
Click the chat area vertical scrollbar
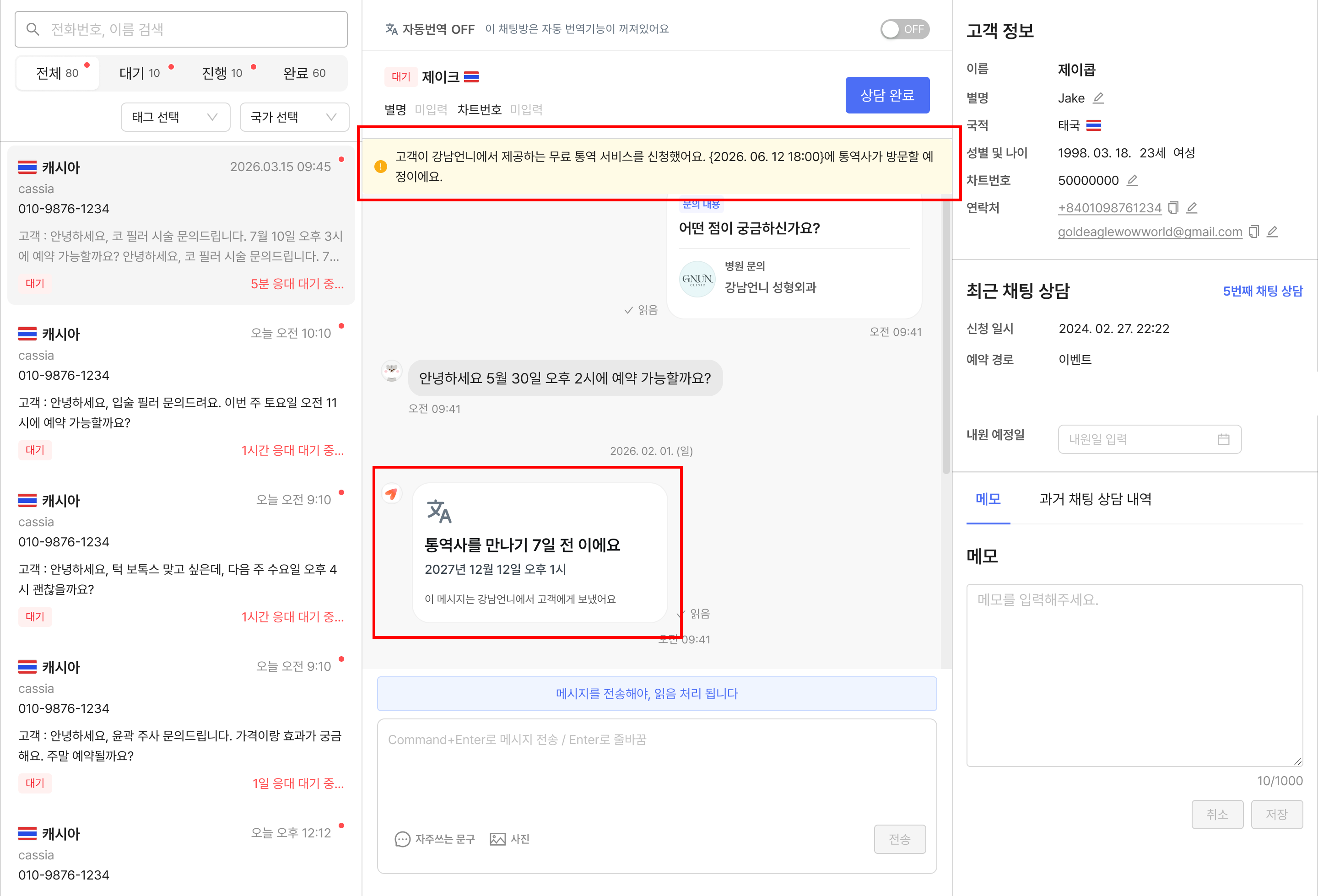click(x=946, y=335)
